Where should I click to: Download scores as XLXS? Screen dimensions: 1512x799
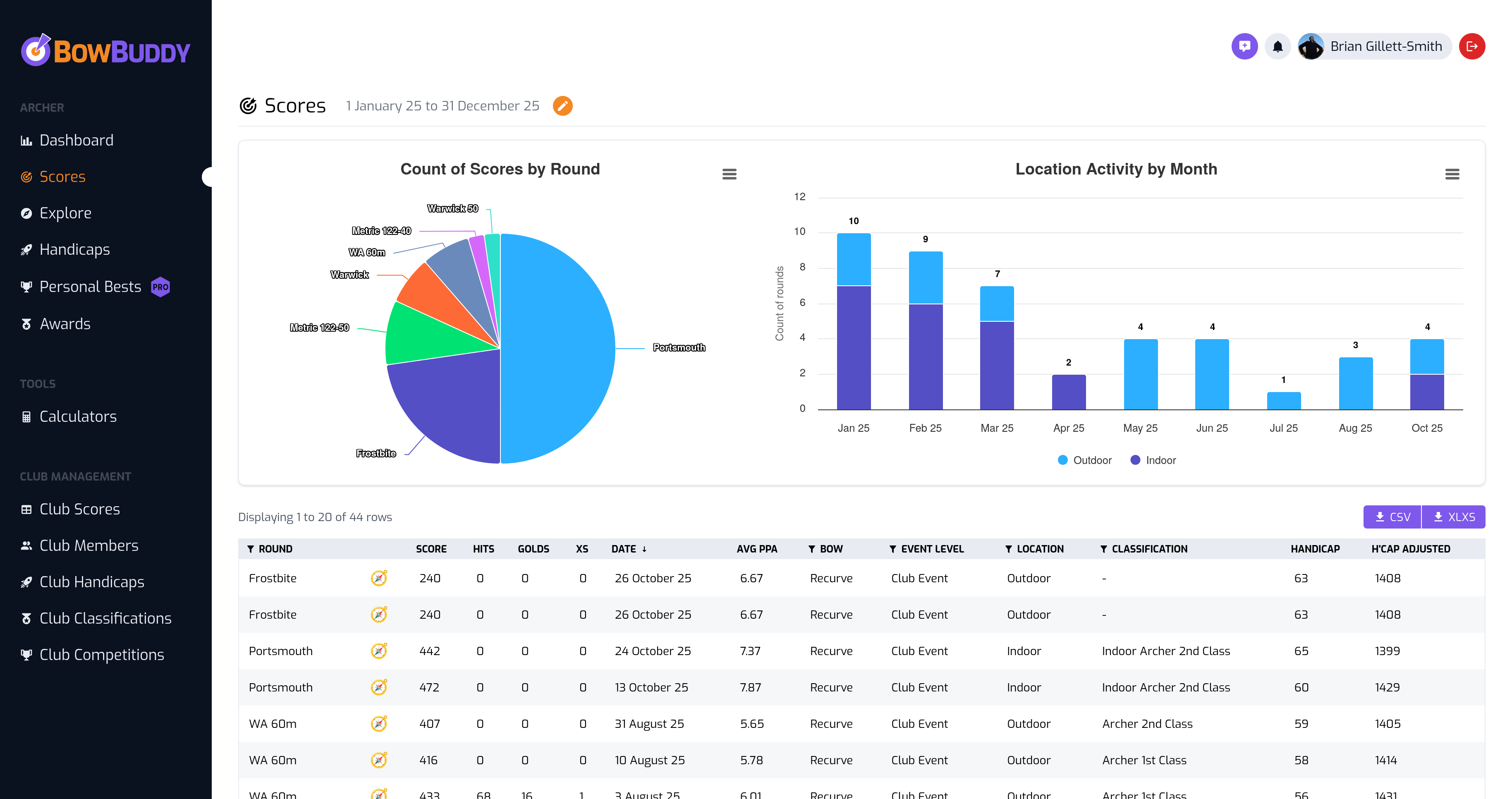point(1453,517)
